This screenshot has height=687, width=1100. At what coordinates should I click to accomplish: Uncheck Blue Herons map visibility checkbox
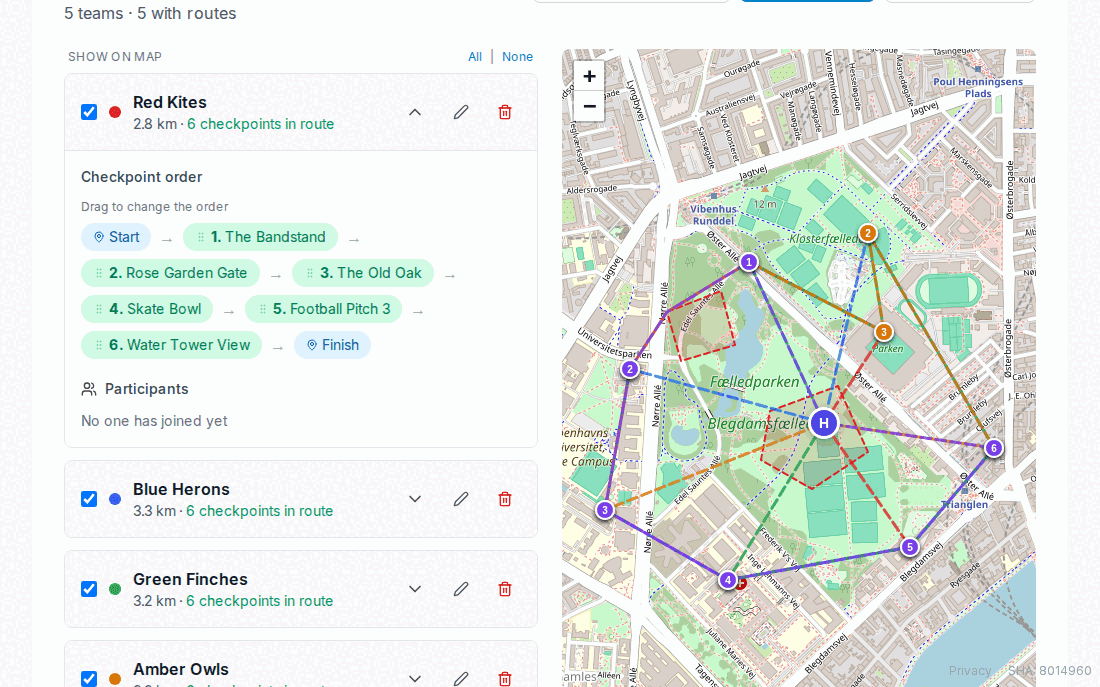(89, 499)
